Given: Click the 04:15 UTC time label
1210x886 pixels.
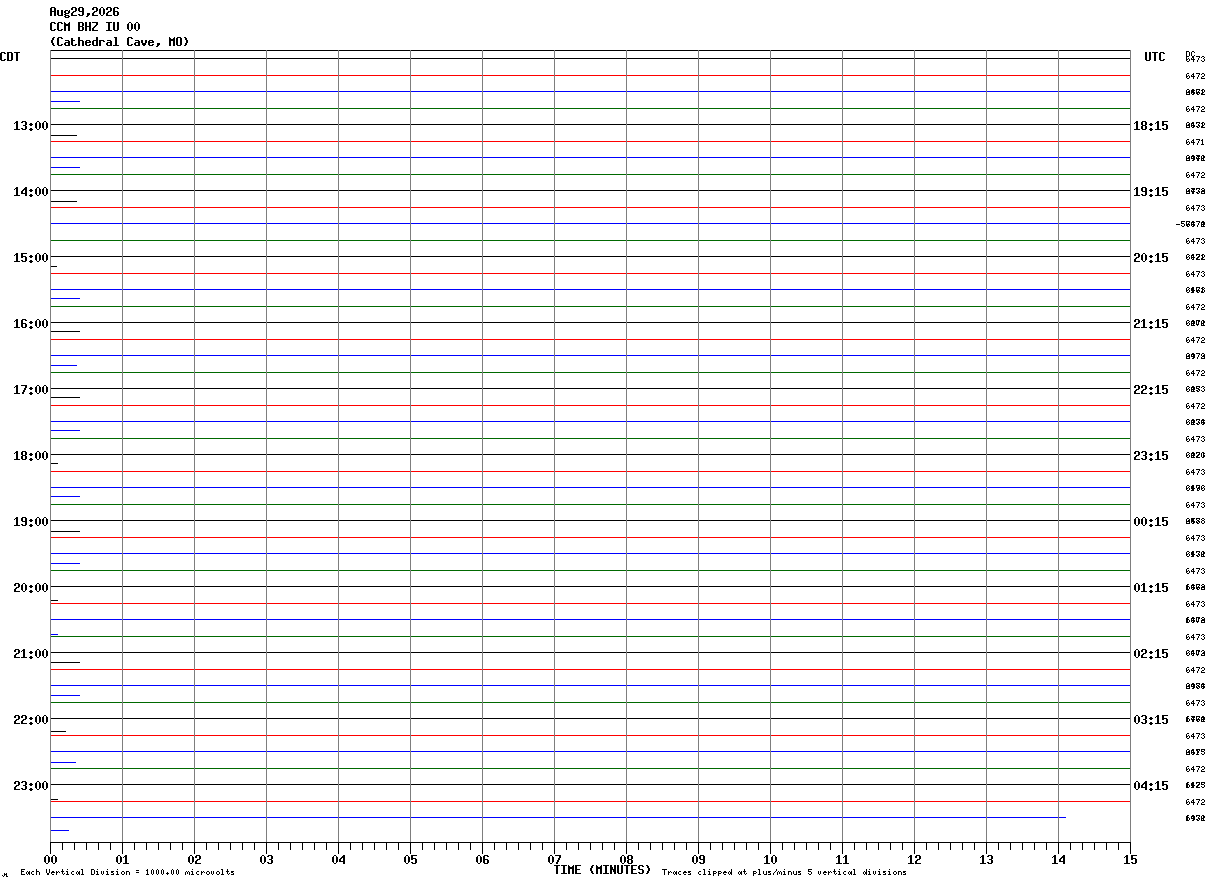Looking at the screenshot, I should click(x=1150, y=786).
